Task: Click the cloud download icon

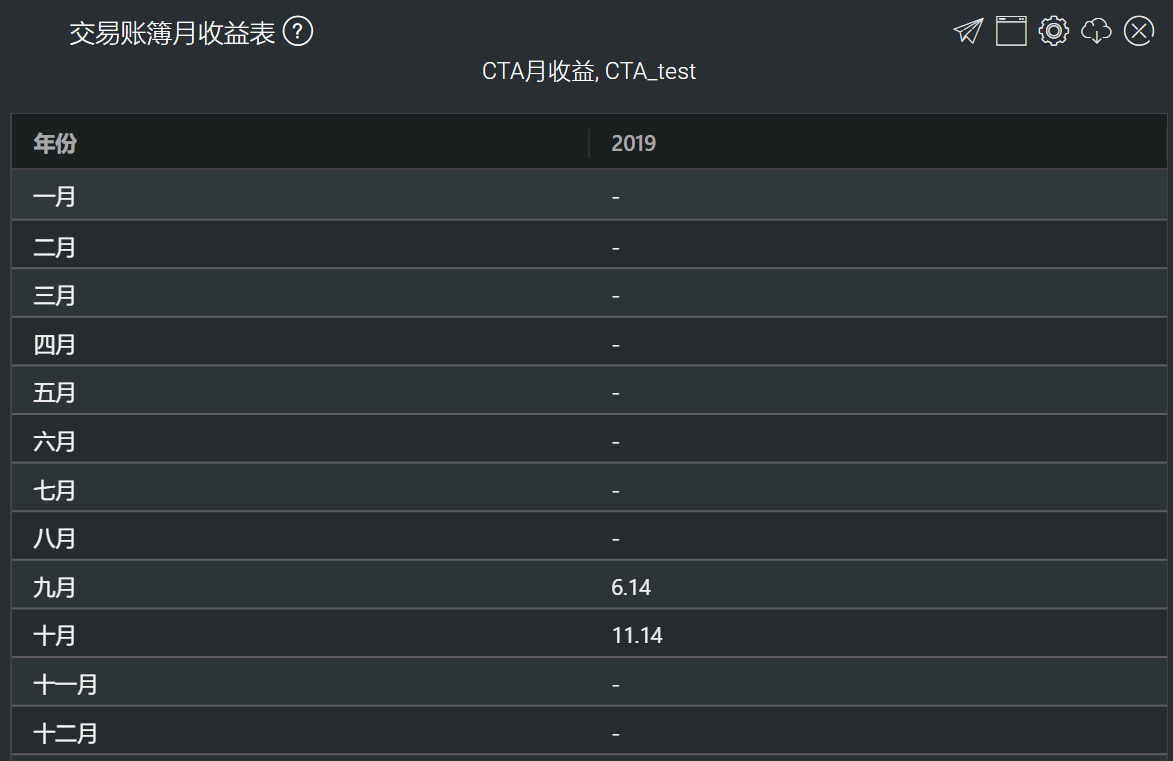Action: [x=1096, y=31]
